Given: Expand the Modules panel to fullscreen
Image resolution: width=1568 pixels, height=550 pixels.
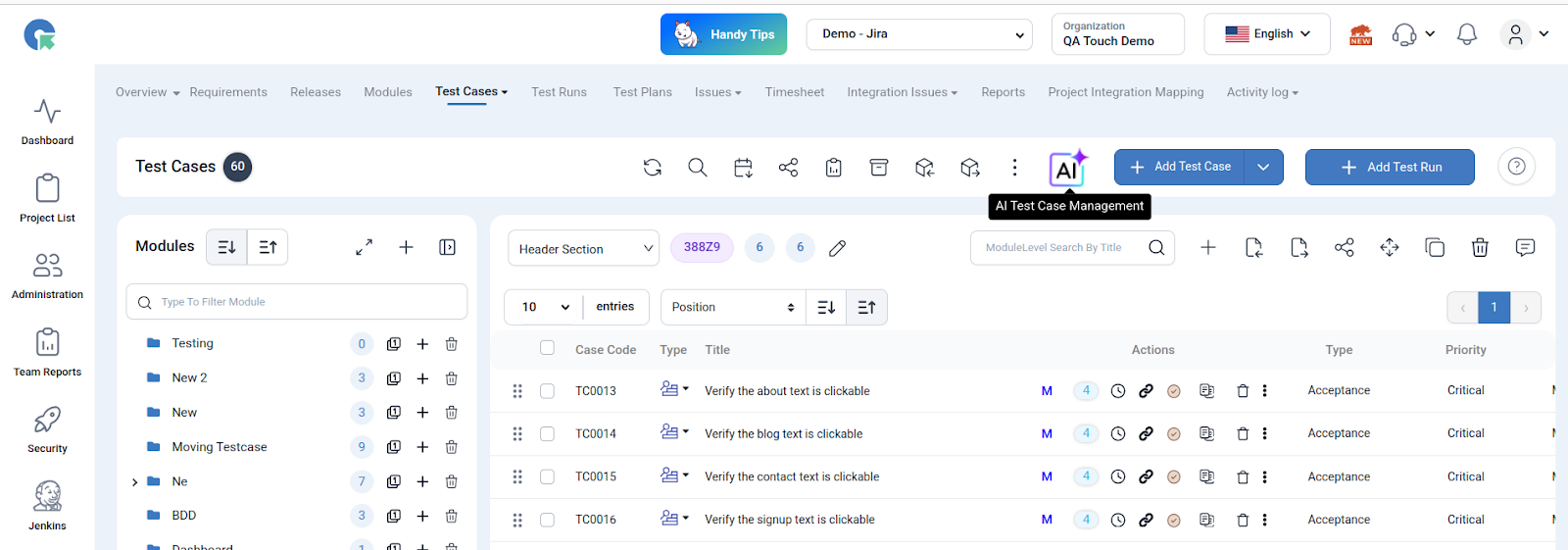Looking at the screenshot, I should [364, 247].
